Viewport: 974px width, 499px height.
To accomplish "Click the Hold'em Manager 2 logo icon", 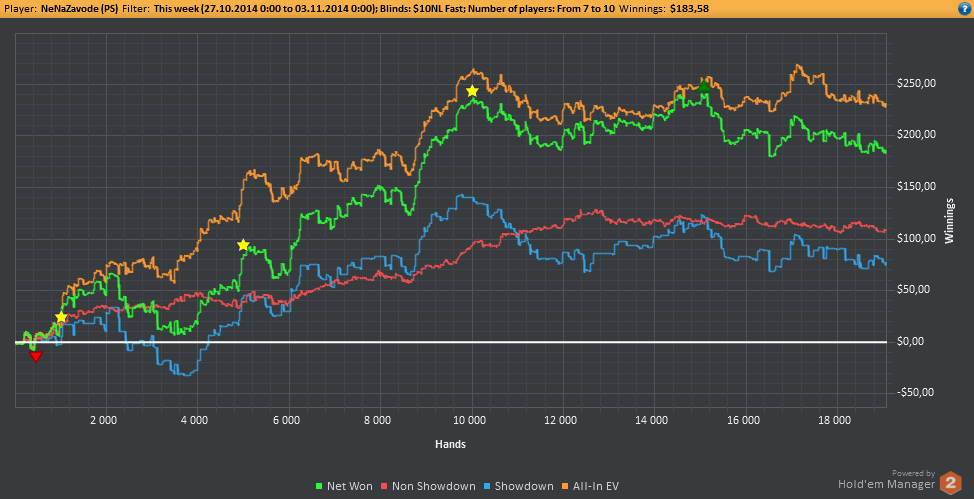I will pyautogui.click(x=950, y=483).
